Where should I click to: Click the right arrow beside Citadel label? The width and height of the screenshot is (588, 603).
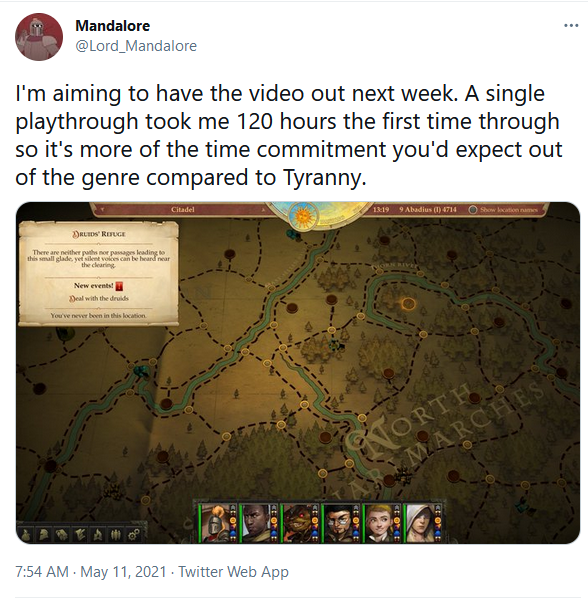point(263,210)
